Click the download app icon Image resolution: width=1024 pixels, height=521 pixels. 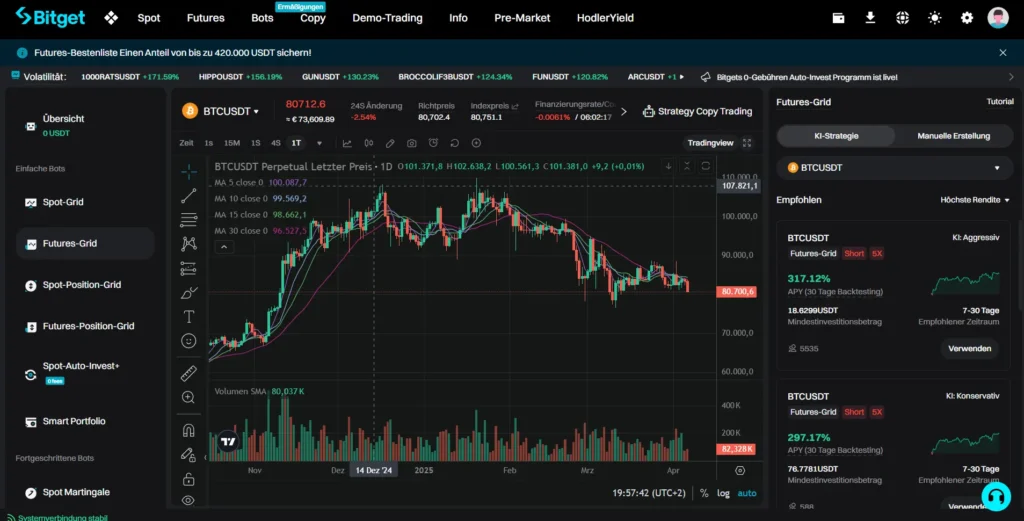pyautogui.click(x=871, y=18)
